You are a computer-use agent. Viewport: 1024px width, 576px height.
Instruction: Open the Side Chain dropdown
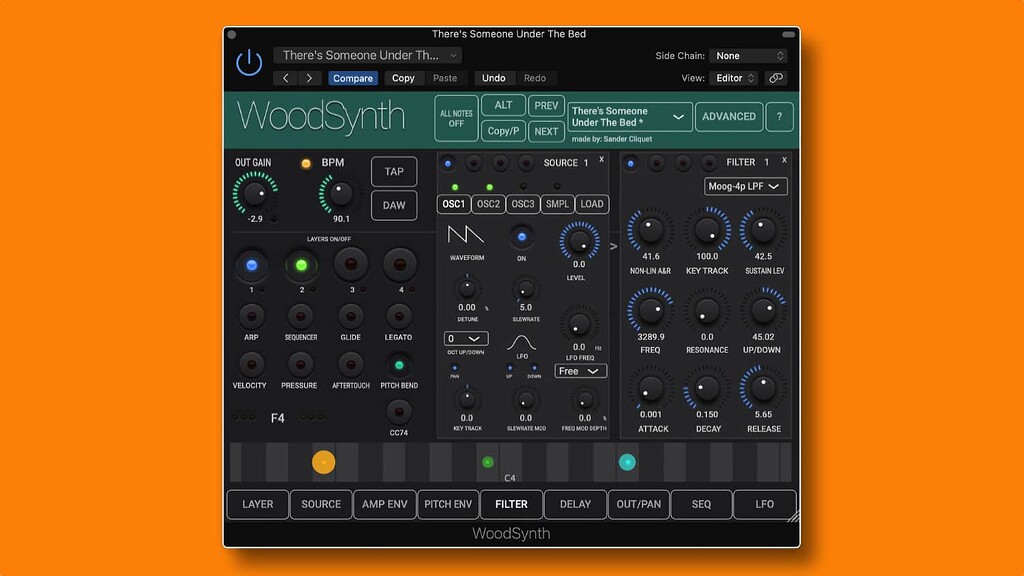748,56
